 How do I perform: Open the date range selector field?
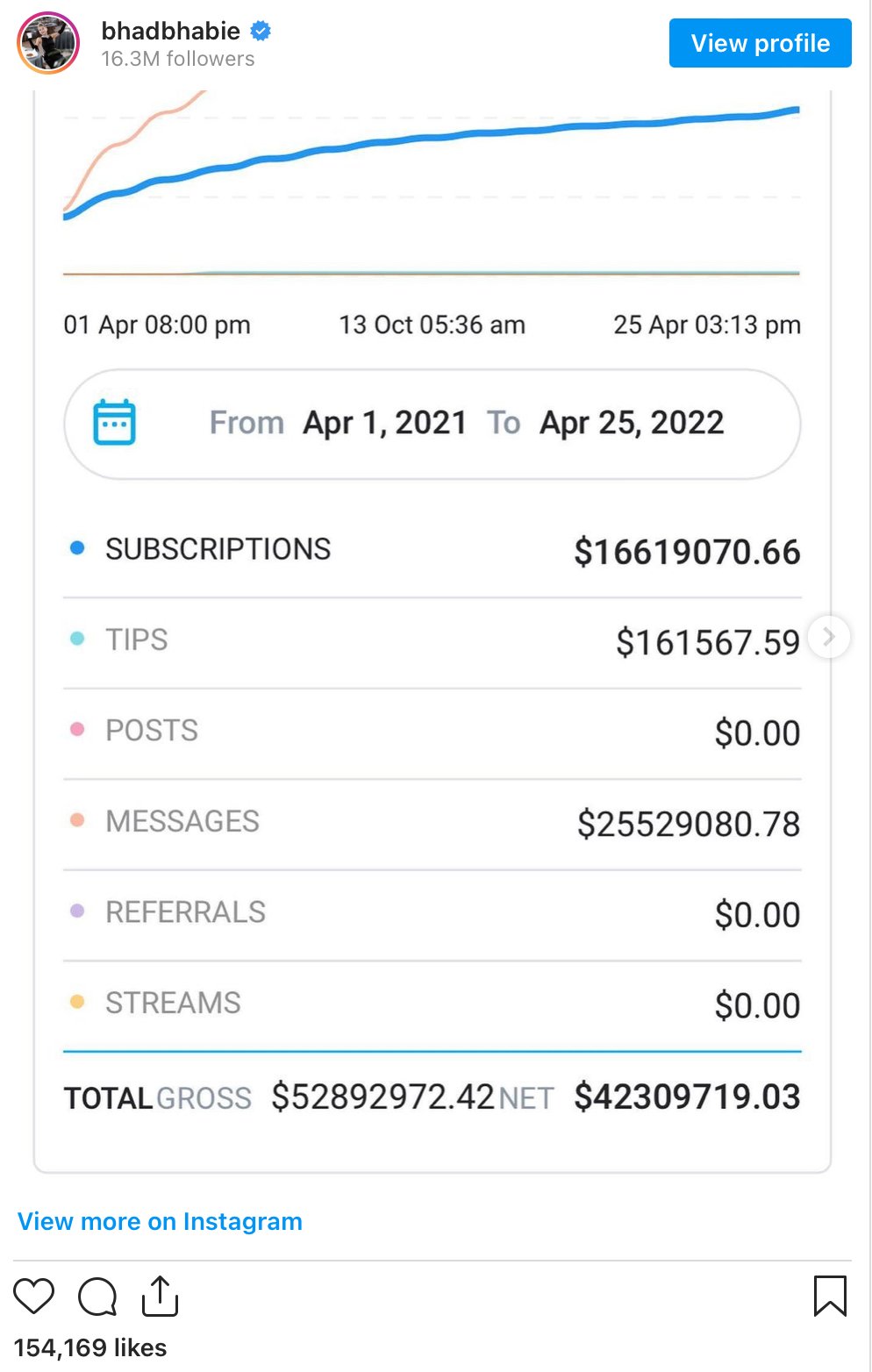[x=432, y=424]
